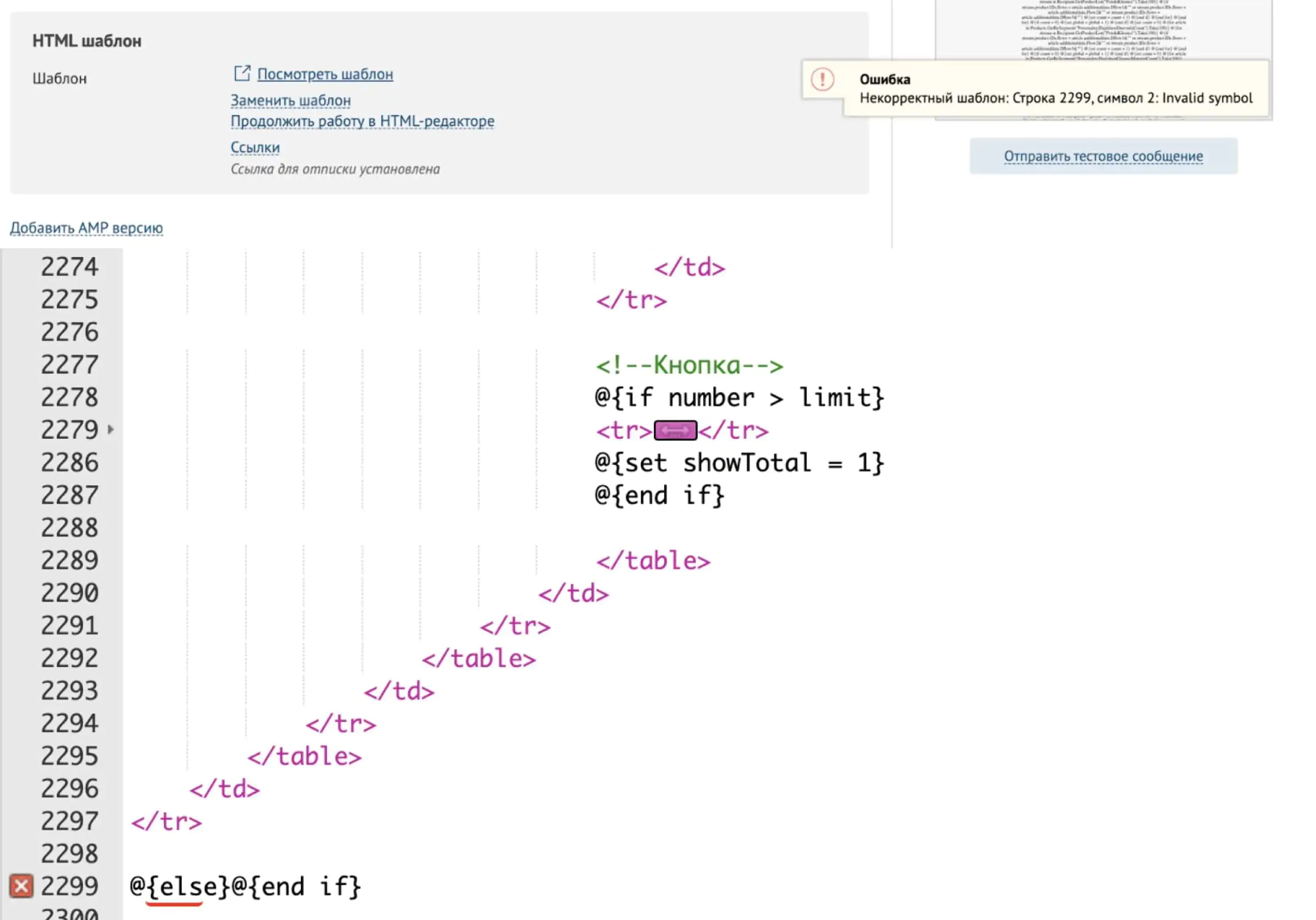Click the </table> tag on line 2292
Viewport: 1316px width, 920px height.
click(x=479, y=659)
